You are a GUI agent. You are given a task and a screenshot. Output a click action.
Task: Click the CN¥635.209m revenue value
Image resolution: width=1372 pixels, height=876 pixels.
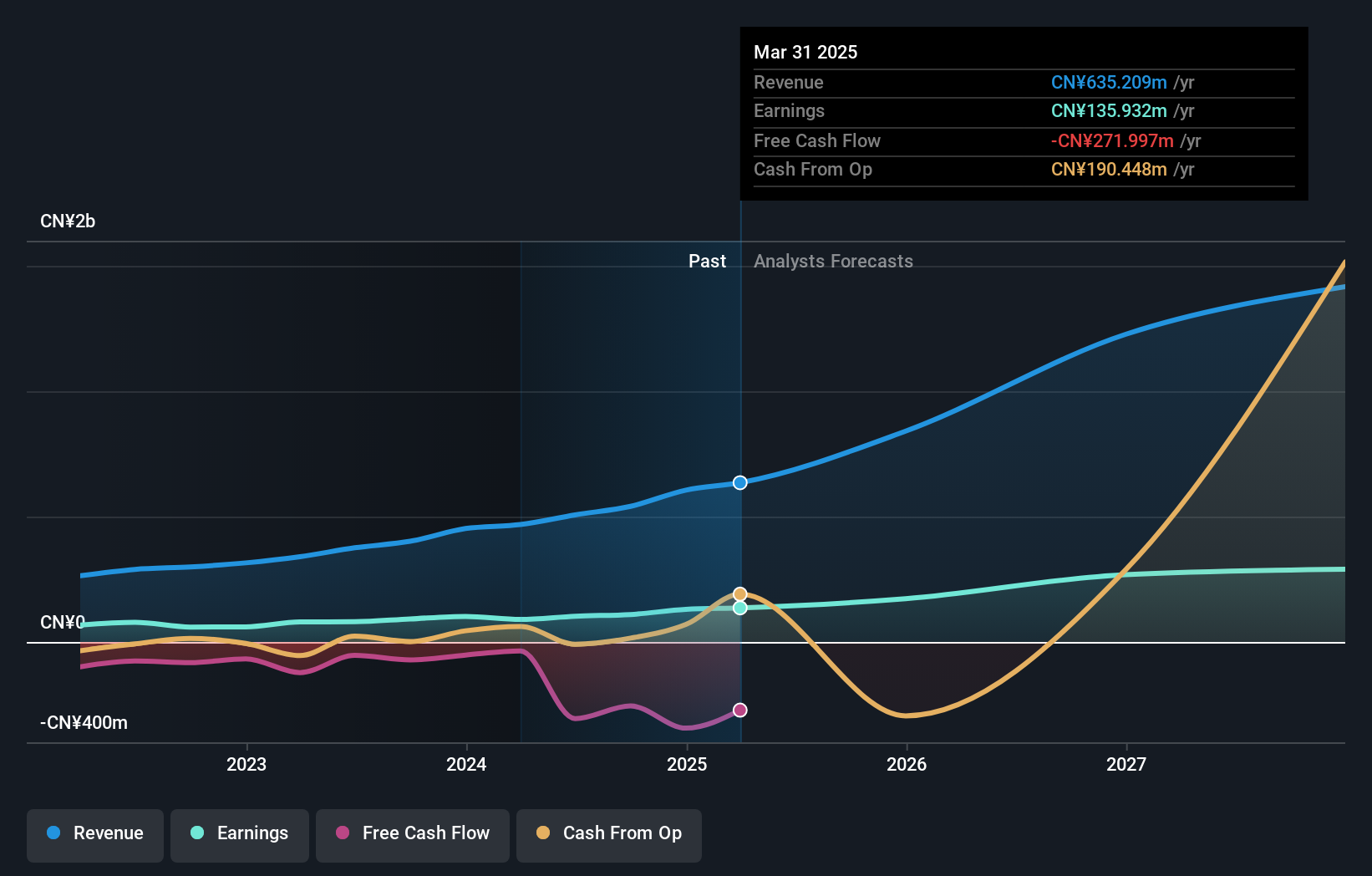pyautogui.click(x=1109, y=83)
